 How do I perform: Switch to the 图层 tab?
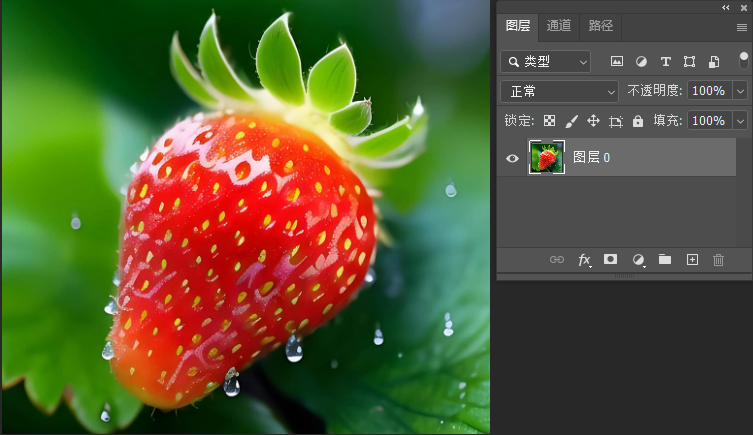518,25
